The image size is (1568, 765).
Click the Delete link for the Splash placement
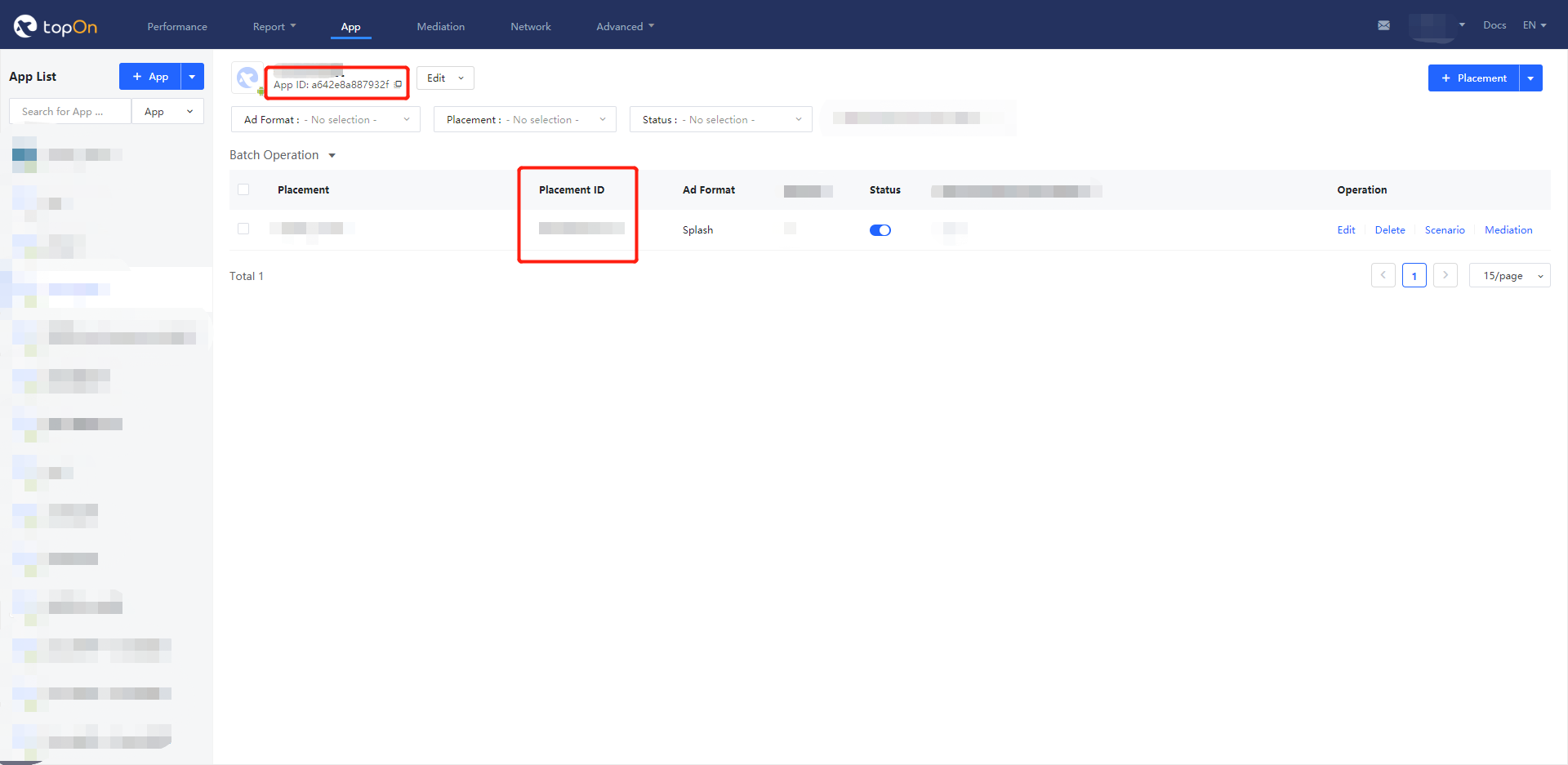point(1390,229)
